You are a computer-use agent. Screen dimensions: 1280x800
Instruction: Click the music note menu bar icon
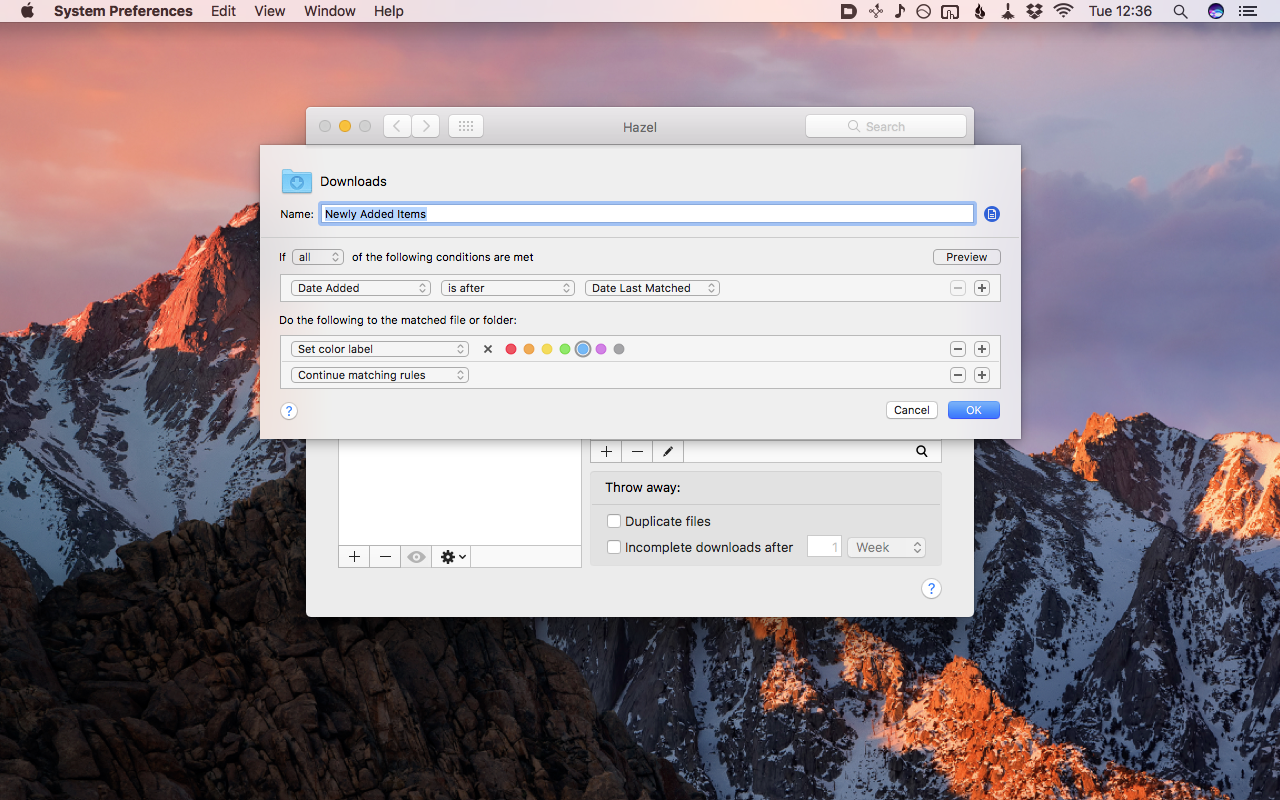pos(900,11)
